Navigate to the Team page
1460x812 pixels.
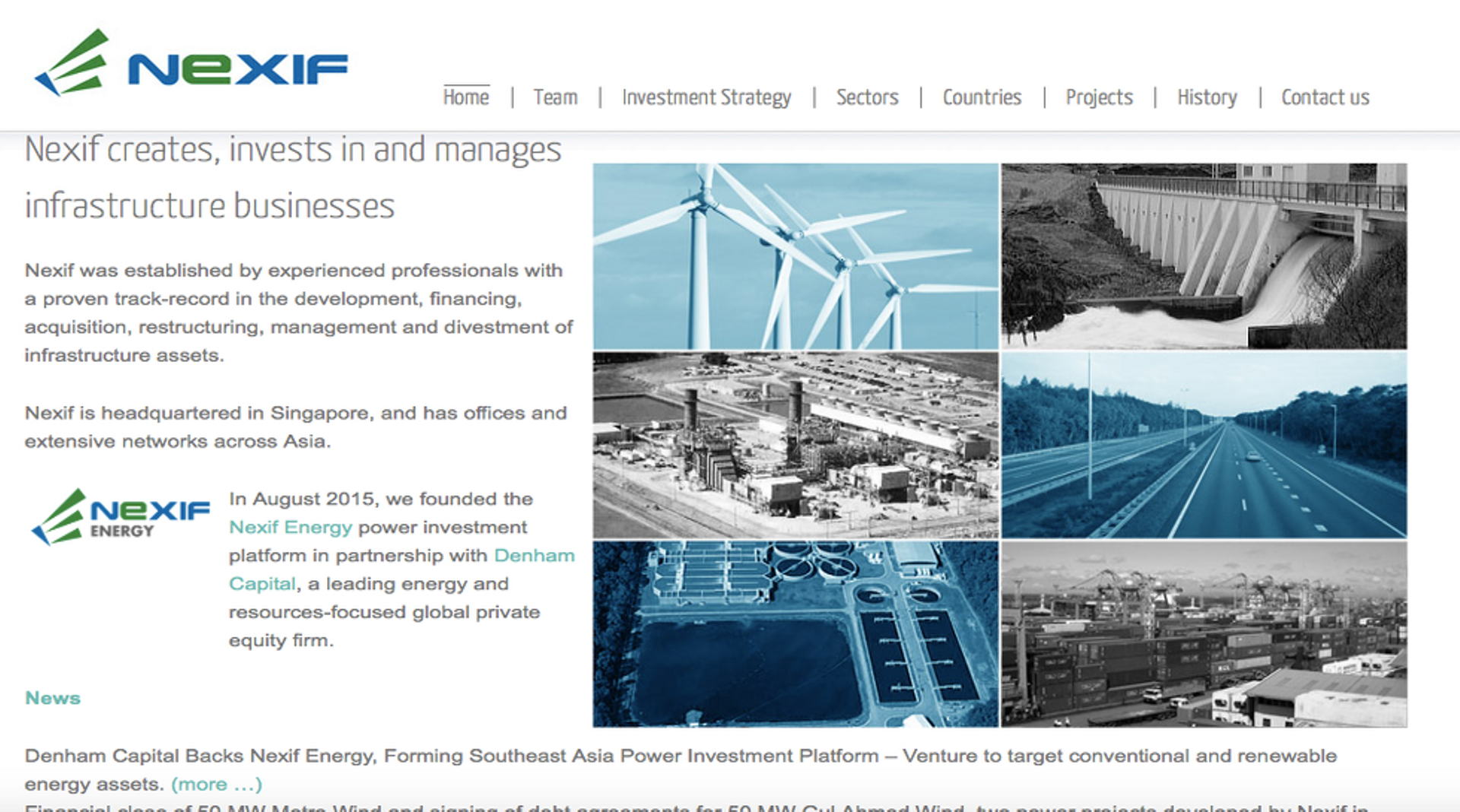point(555,97)
